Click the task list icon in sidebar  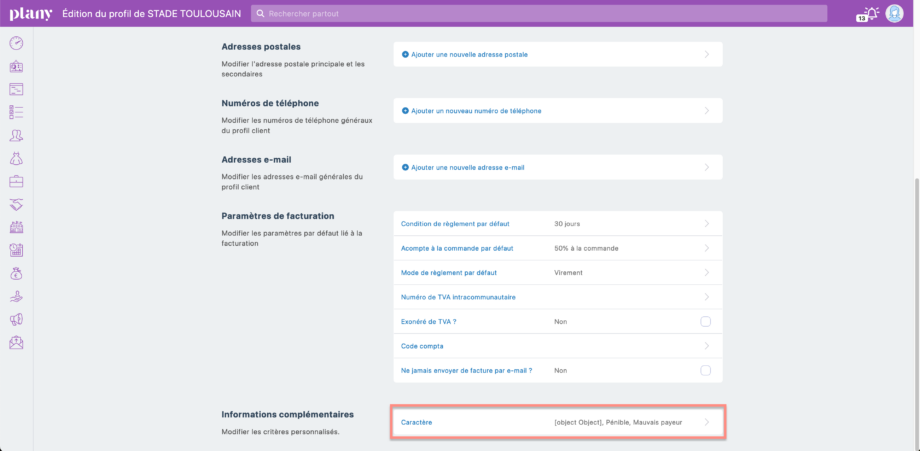16,112
